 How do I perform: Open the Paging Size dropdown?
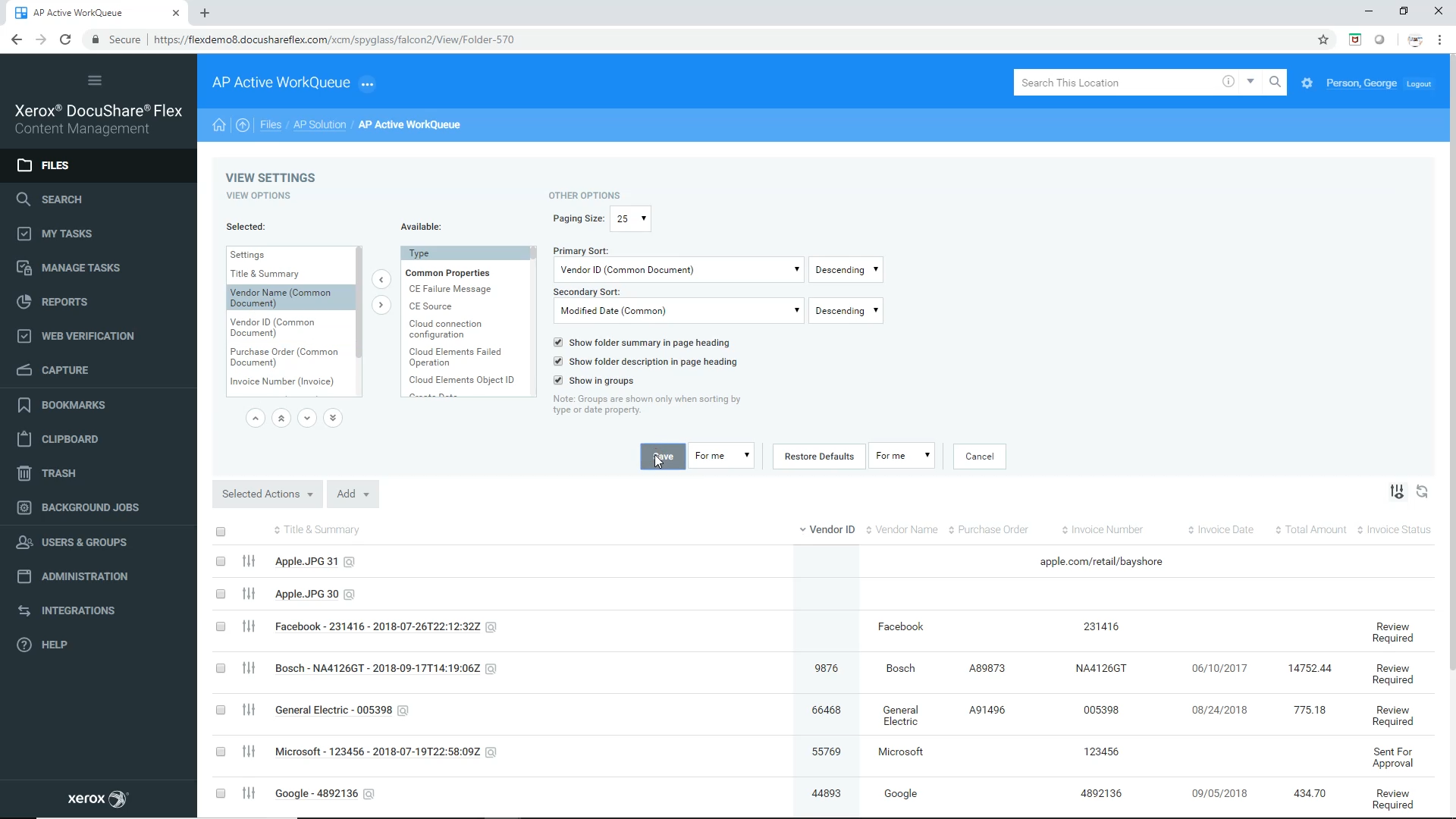pos(630,218)
